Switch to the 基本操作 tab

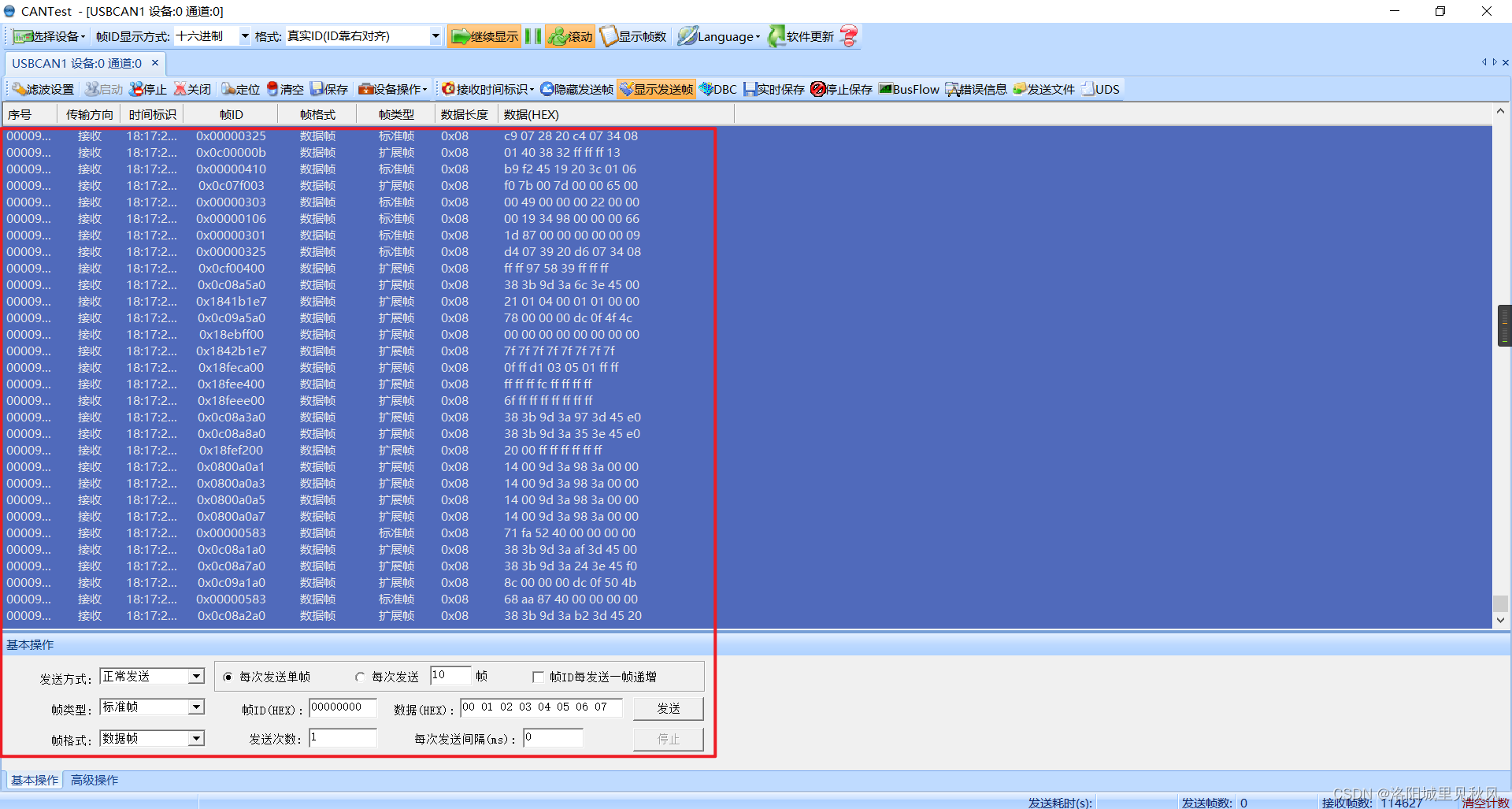point(35,780)
